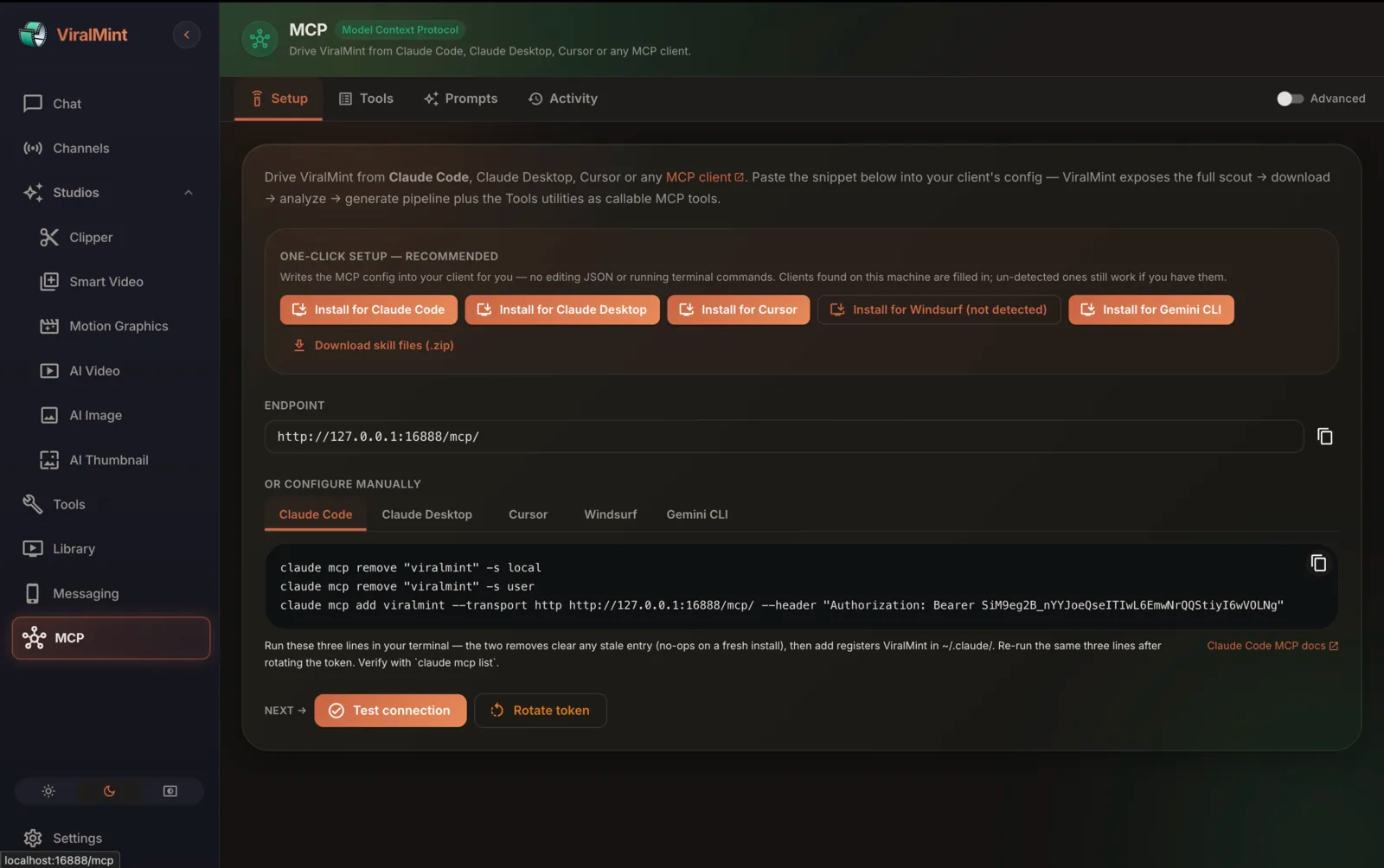Click the Rotate token button
This screenshot has height=868, width=1384.
[x=541, y=711]
